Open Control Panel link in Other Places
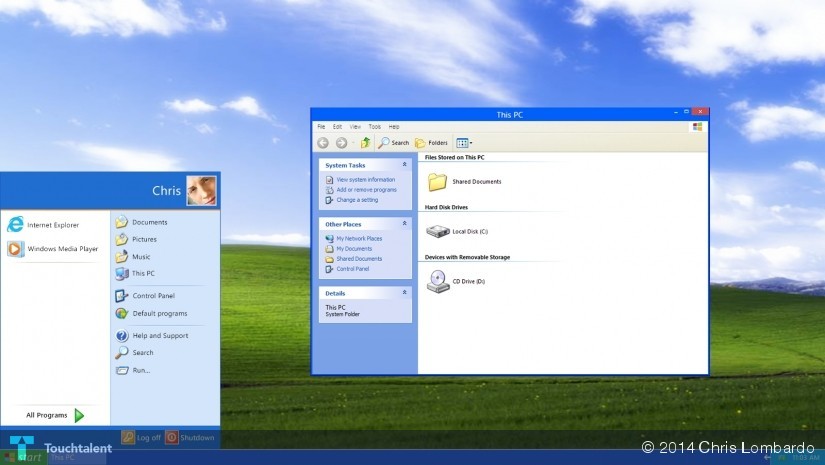825x465 pixels. (353, 269)
